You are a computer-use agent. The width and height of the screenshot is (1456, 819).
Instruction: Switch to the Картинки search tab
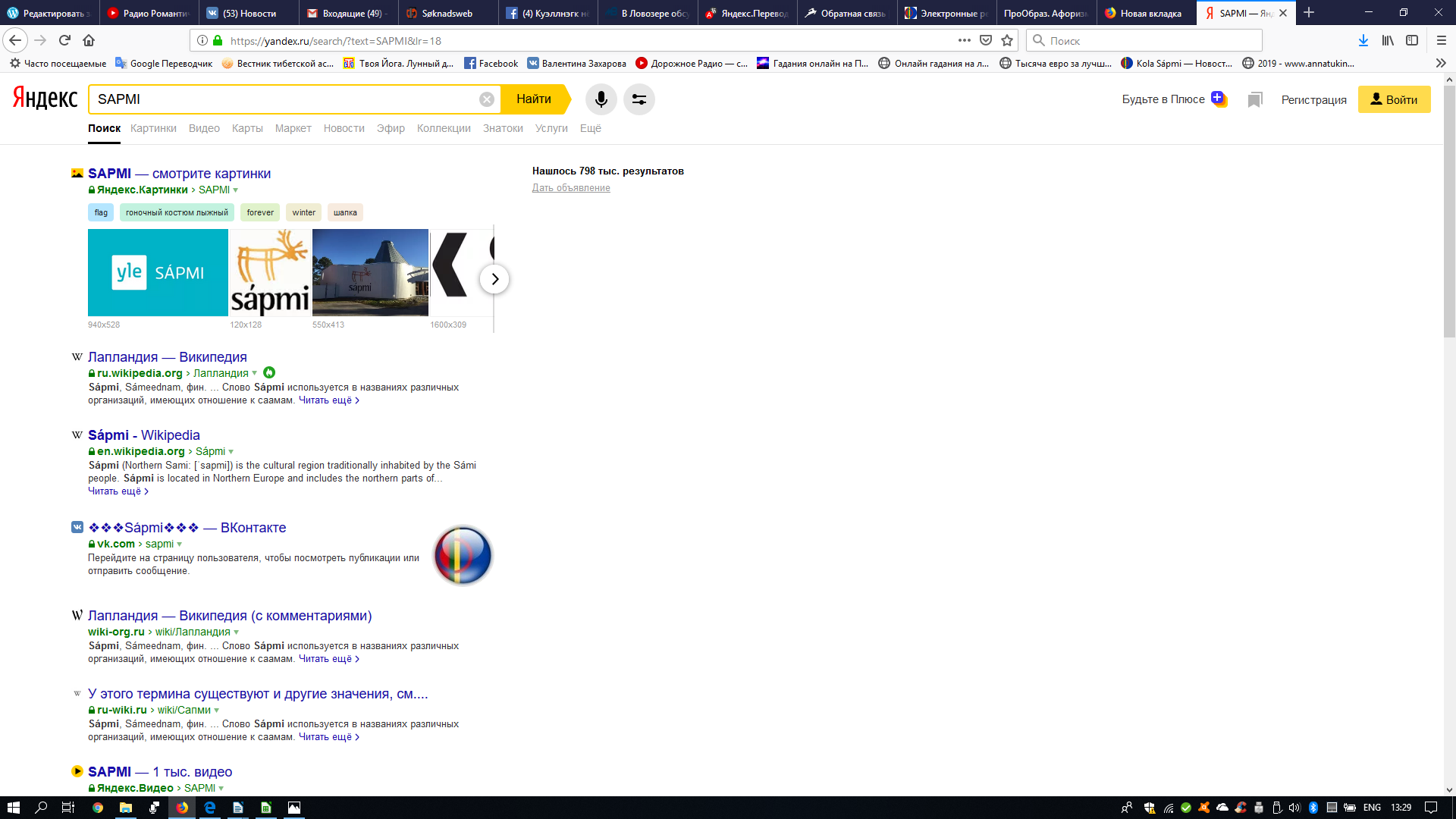tap(153, 128)
